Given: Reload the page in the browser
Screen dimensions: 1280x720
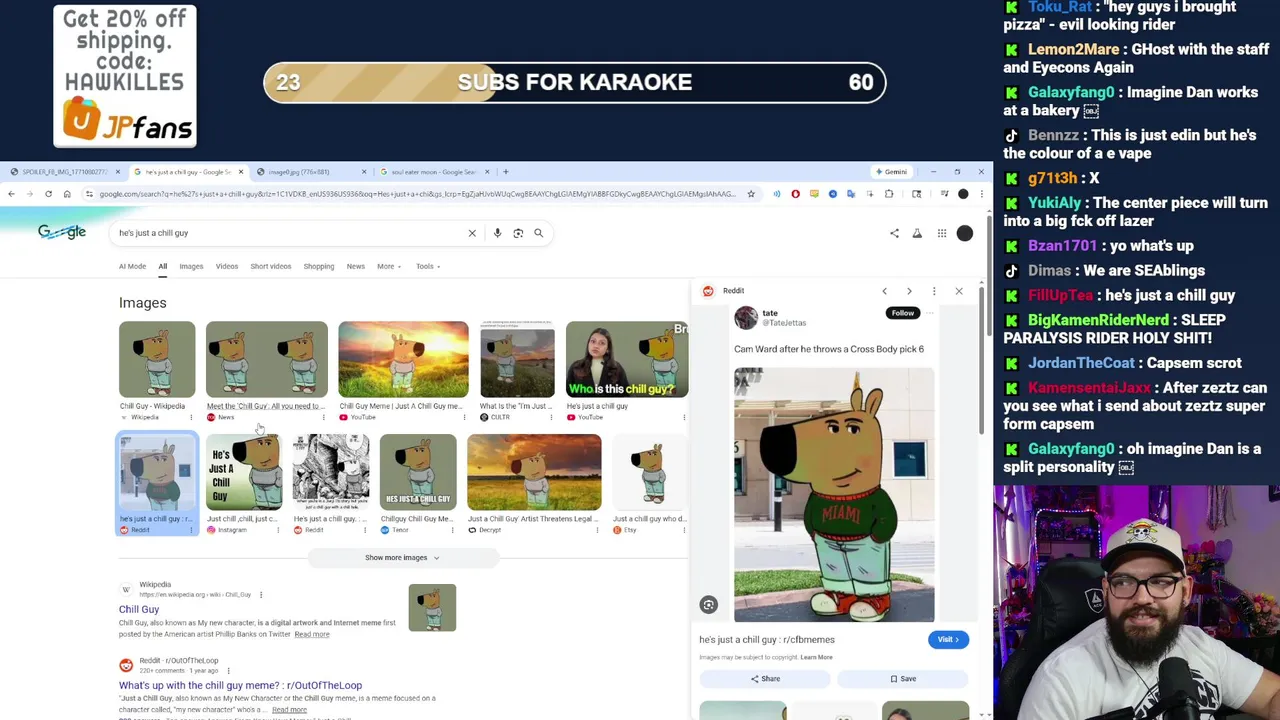Looking at the screenshot, I should [x=48, y=194].
